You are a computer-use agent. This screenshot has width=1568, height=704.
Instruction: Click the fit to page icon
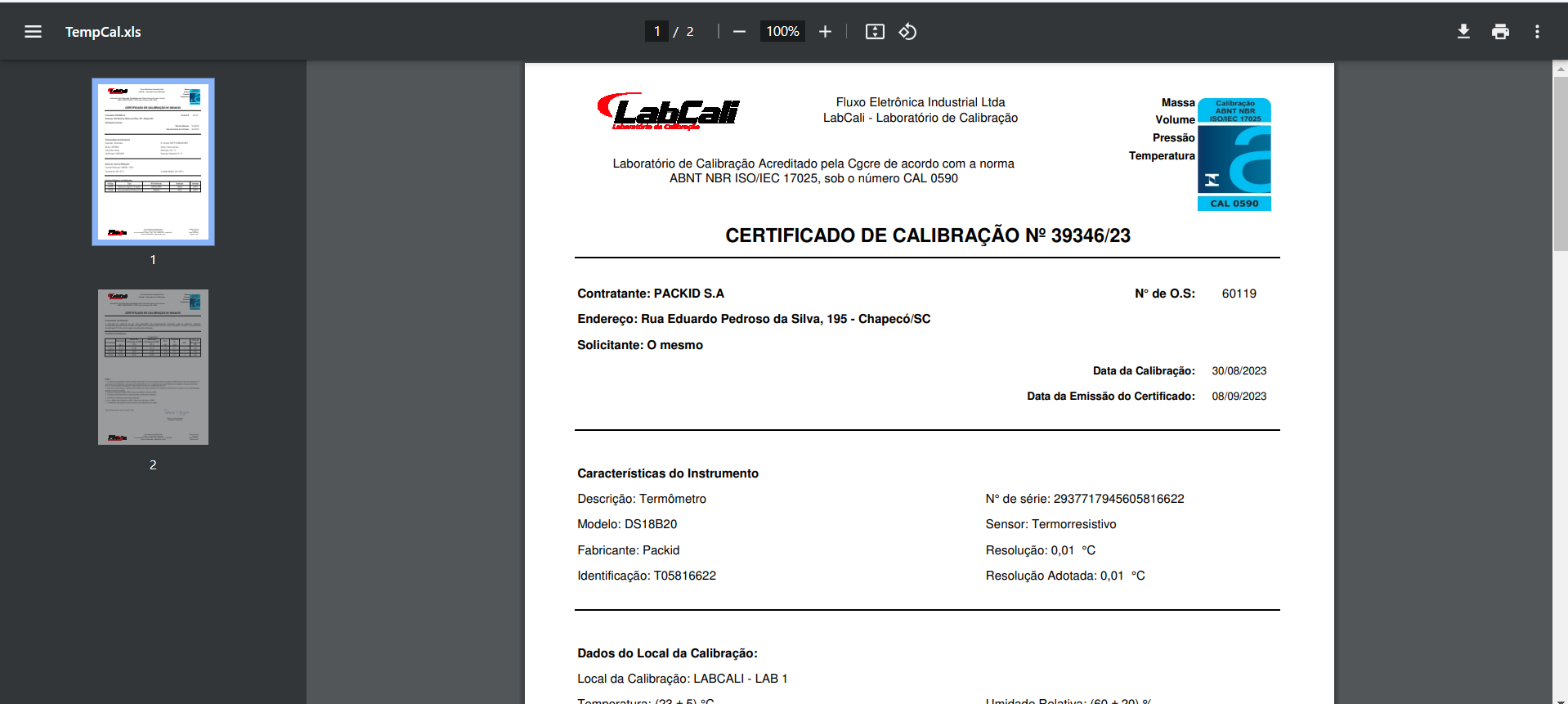tap(875, 32)
